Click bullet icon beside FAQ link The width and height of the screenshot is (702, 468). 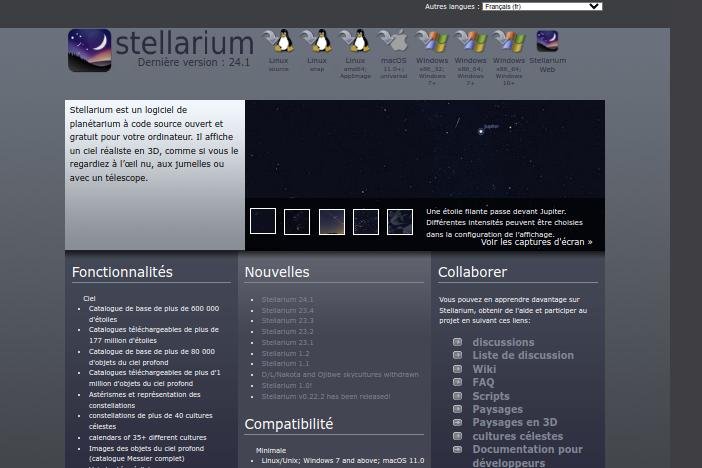click(x=457, y=382)
